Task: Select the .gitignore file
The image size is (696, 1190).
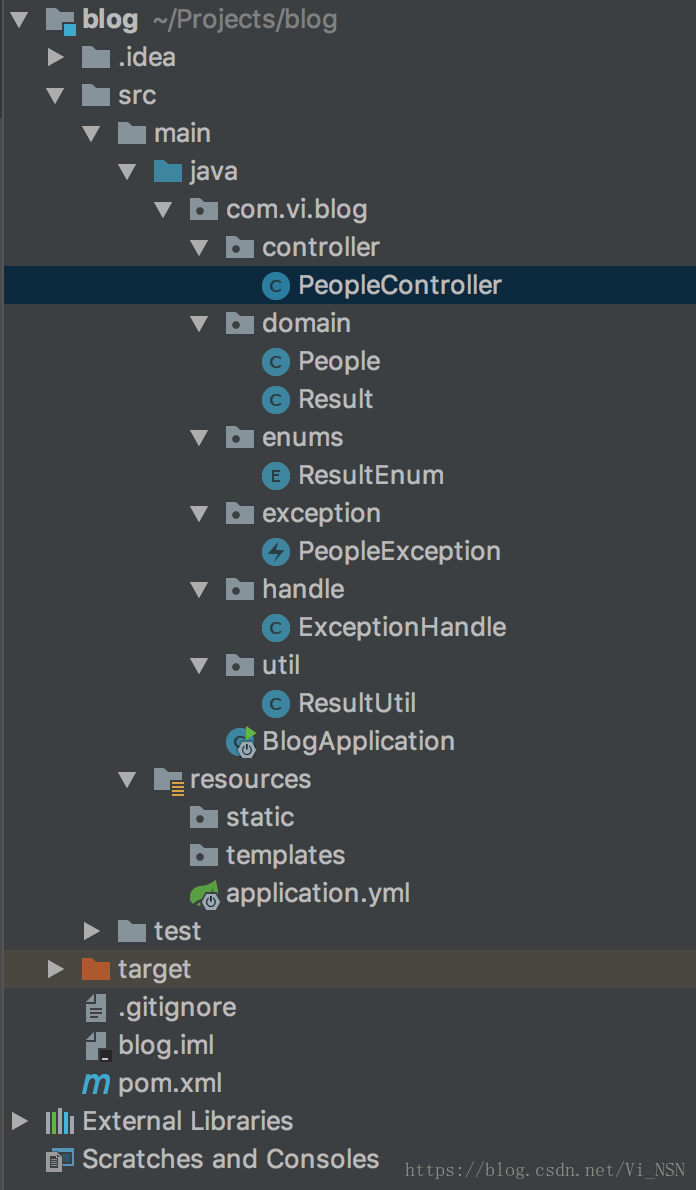Action: [x=177, y=1008]
